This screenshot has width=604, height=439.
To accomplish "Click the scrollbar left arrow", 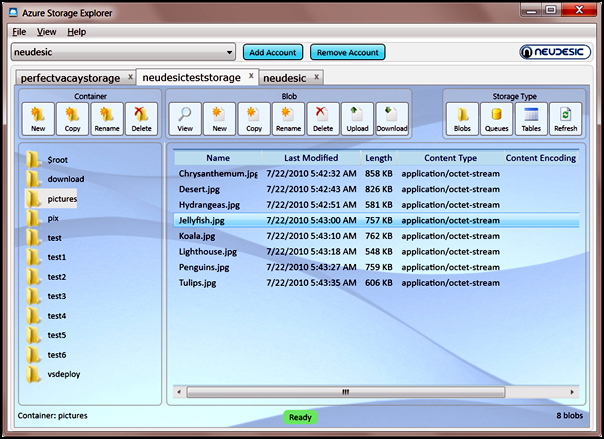I will point(179,392).
